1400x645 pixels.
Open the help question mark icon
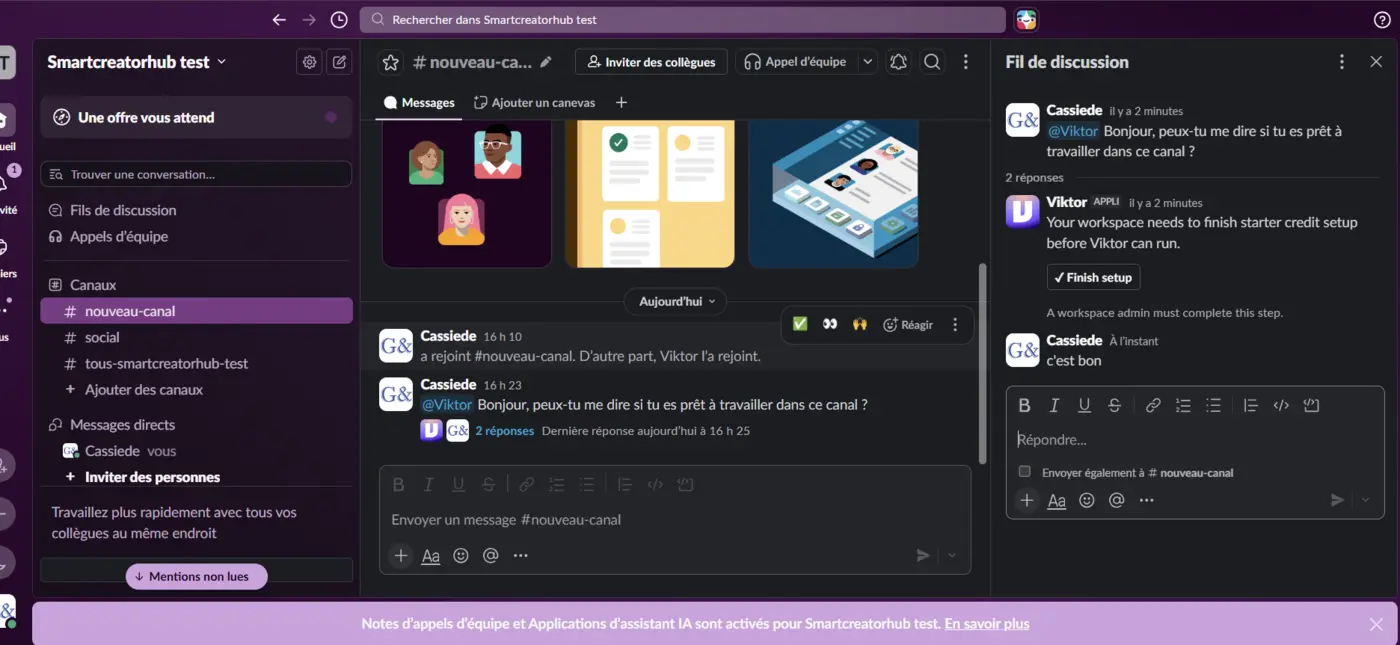click(x=1382, y=20)
